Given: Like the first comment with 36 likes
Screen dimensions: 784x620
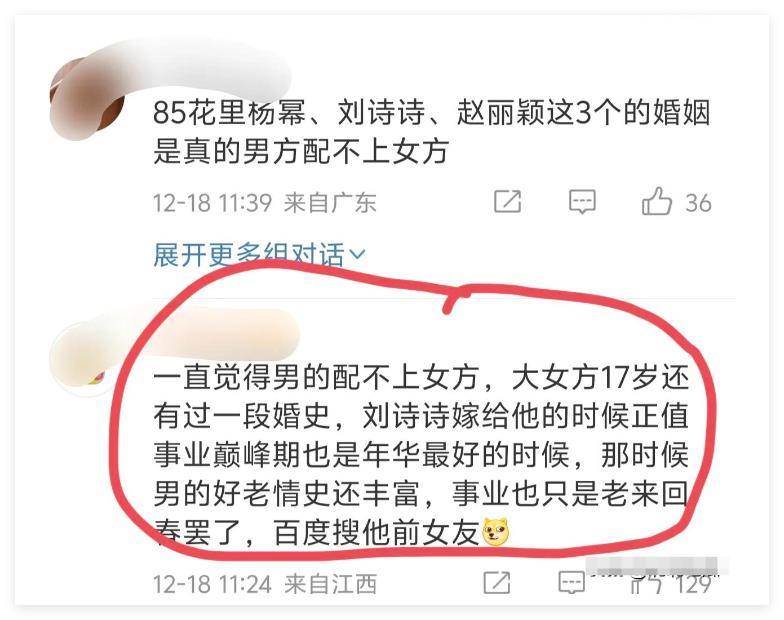Looking at the screenshot, I should 656,201.
